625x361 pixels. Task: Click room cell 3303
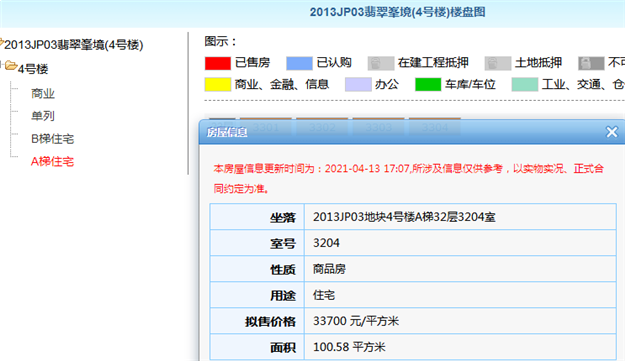pyautogui.click(x=379, y=127)
